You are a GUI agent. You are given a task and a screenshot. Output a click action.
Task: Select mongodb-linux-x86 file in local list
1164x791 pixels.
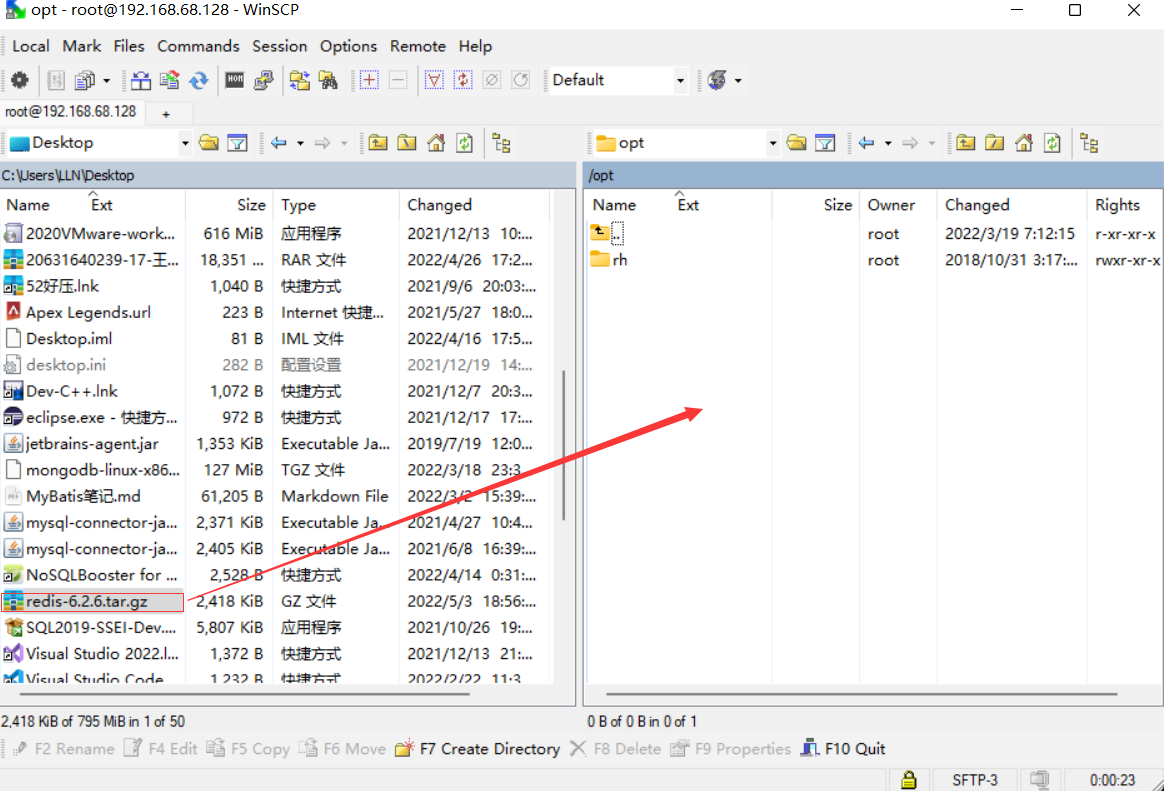93,470
